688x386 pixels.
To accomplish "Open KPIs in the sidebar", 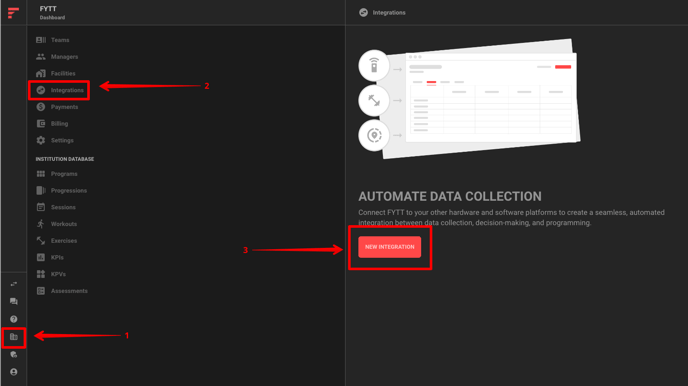I will pos(50,257).
